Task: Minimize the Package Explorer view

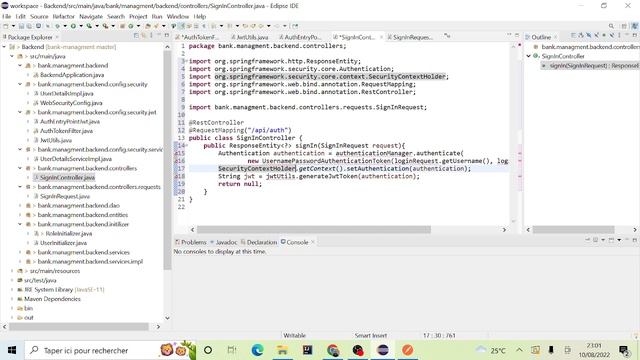Action: (159, 36)
